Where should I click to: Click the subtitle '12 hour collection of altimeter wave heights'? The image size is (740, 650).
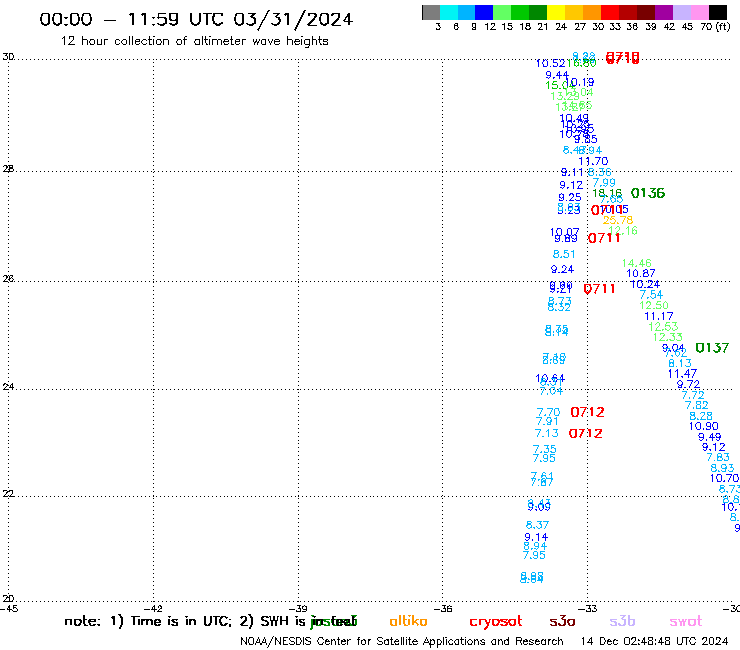pyautogui.click(x=194, y=41)
